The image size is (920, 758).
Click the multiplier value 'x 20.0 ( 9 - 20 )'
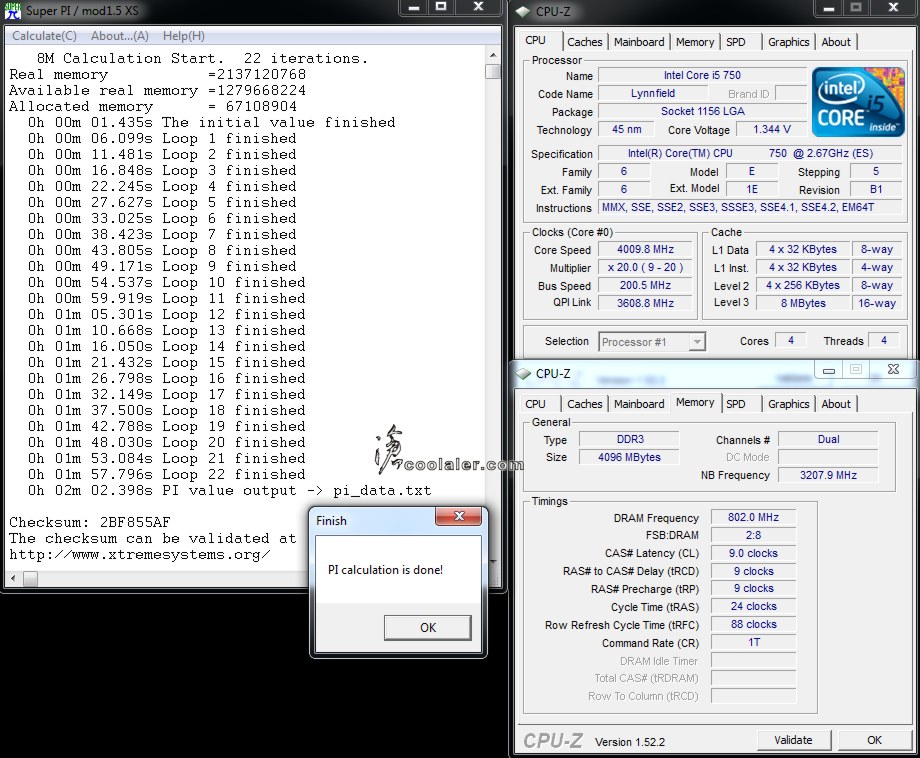(x=645, y=268)
